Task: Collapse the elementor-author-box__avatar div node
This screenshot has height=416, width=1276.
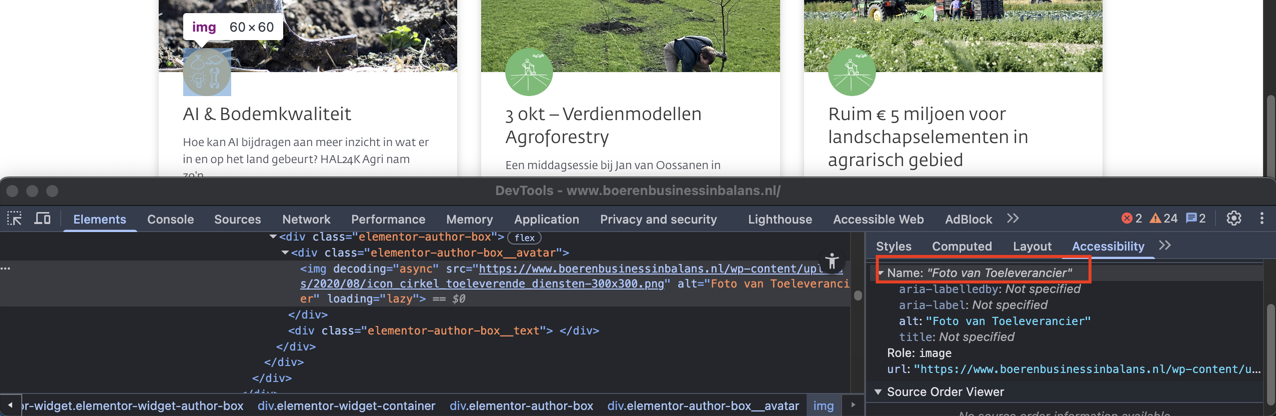Action: (285, 254)
